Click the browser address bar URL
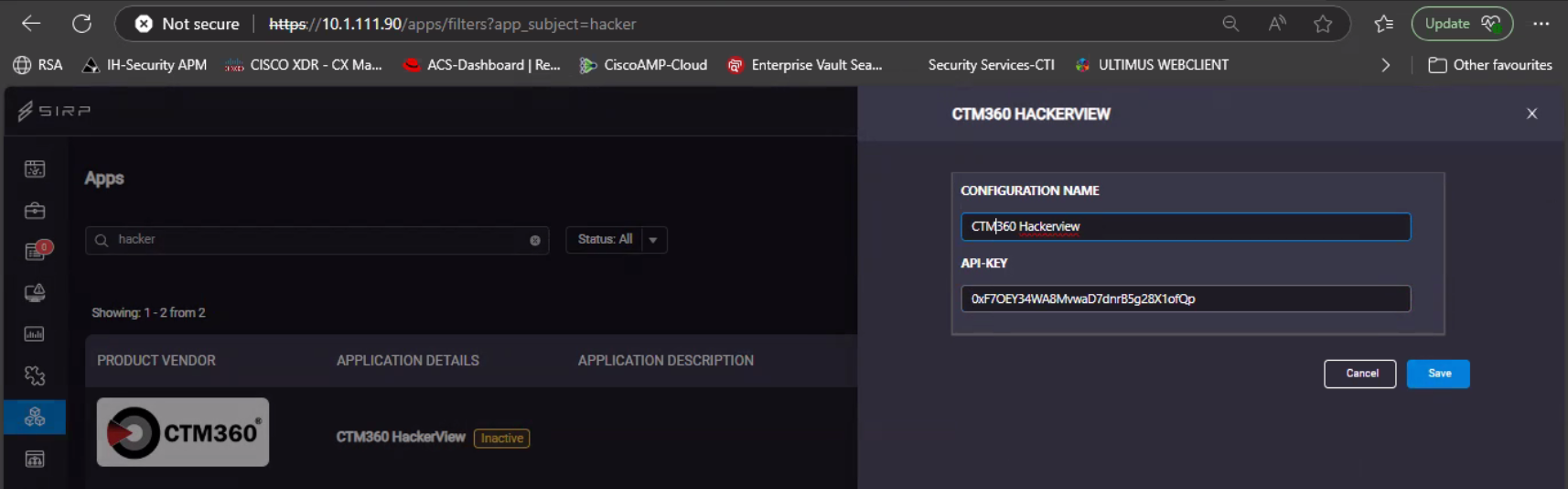This screenshot has width=1568, height=489. coord(452,24)
